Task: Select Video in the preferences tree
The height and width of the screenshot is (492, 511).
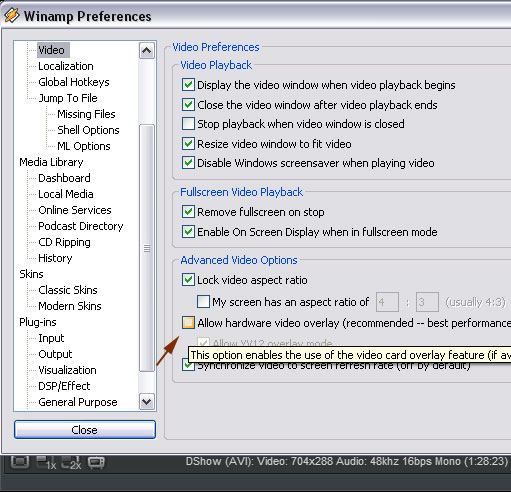Action: [x=53, y=50]
